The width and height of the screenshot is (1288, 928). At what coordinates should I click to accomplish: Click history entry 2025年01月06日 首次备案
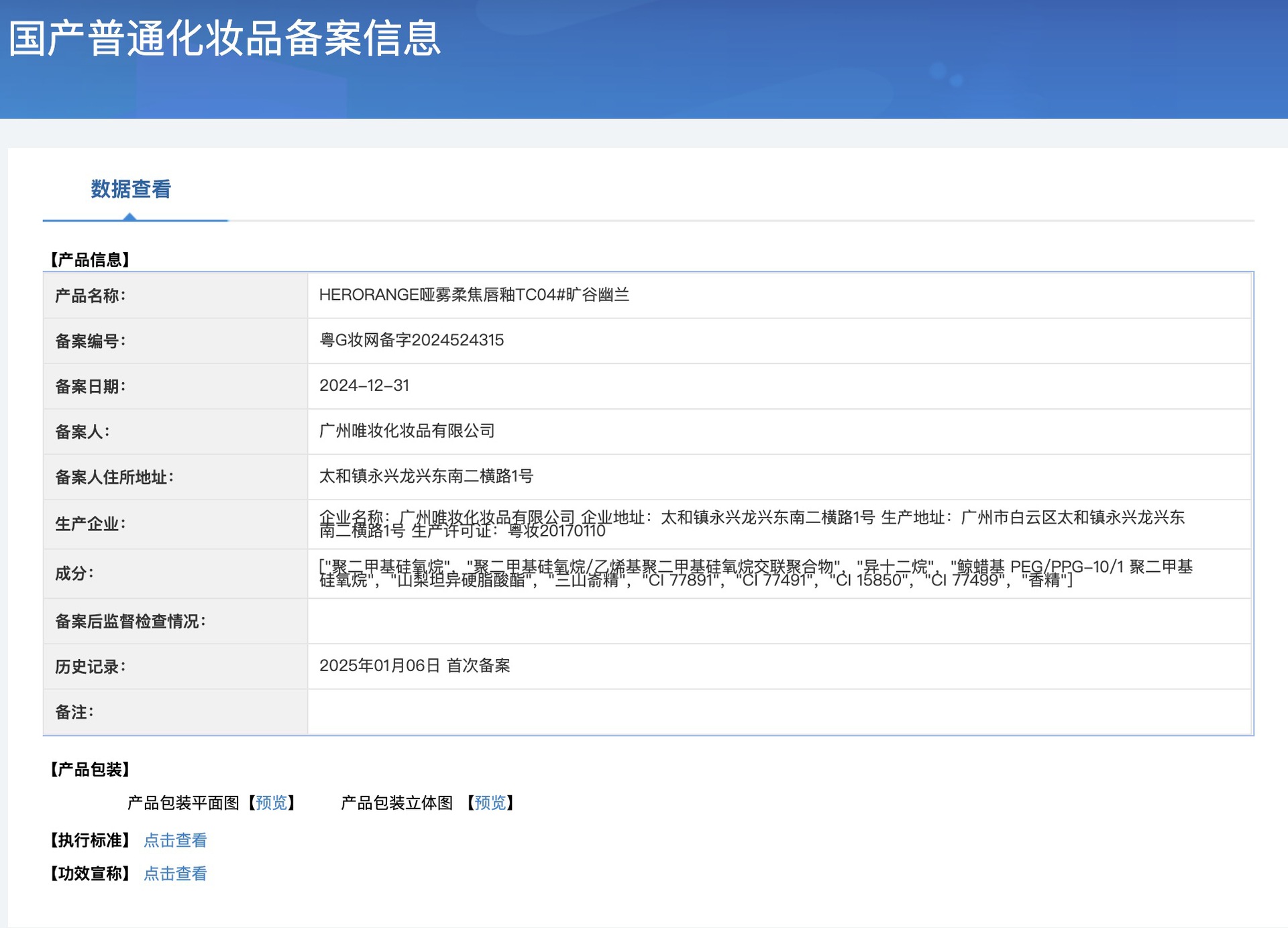click(415, 666)
